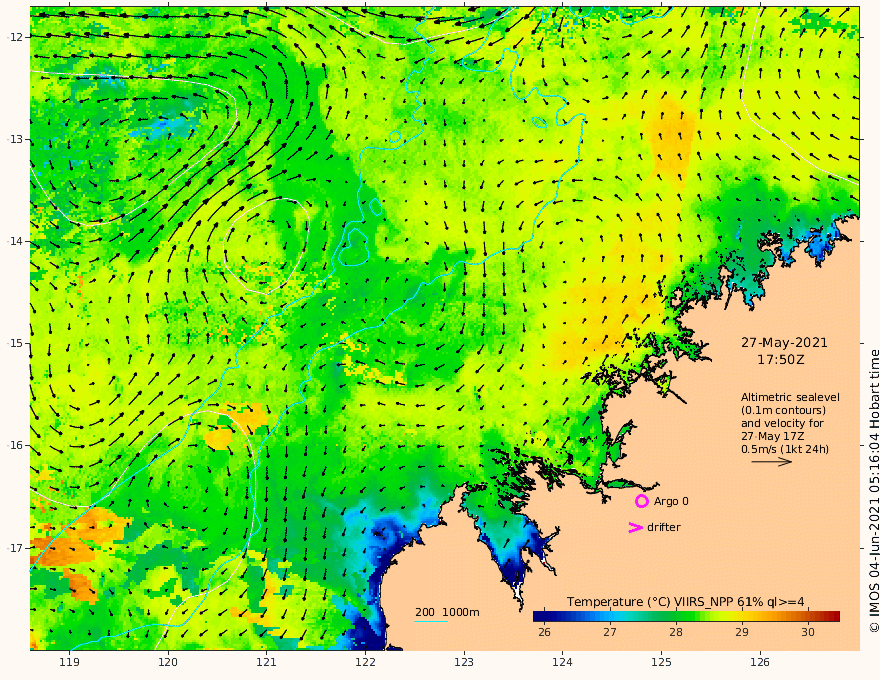Click the color bar tick label 30
The height and width of the screenshot is (680, 880).
pos(807,632)
